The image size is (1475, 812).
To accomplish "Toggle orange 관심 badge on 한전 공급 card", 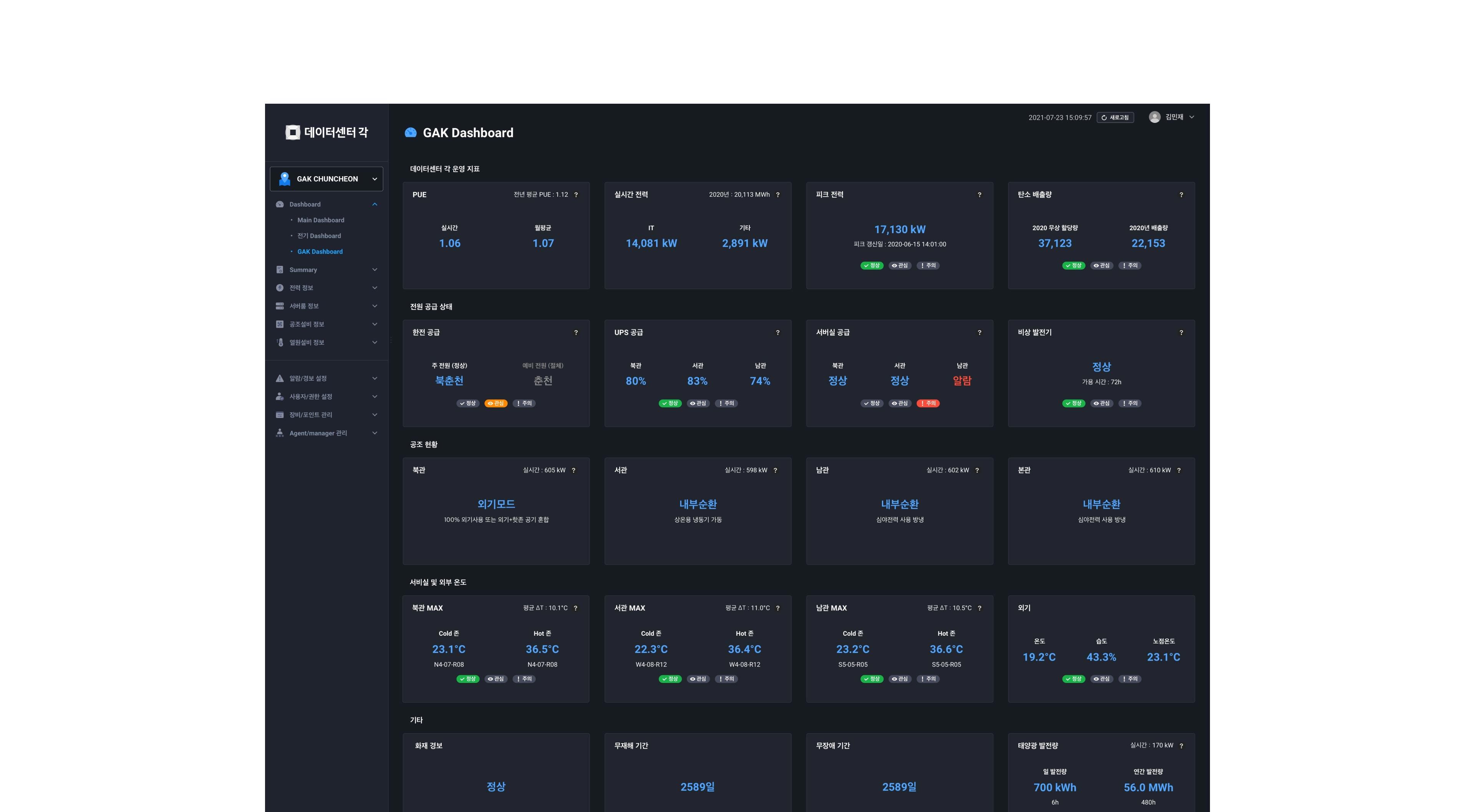I will pos(496,403).
